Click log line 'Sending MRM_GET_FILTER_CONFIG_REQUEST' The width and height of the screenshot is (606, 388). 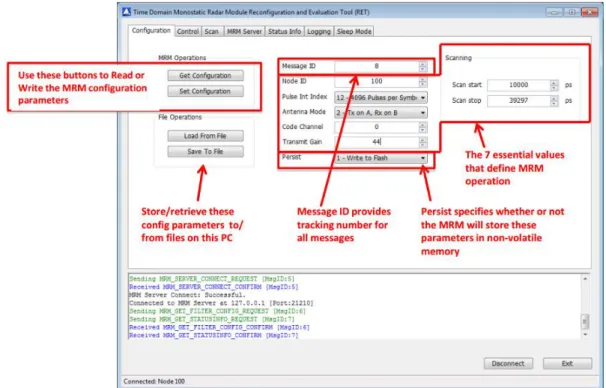click(218, 311)
